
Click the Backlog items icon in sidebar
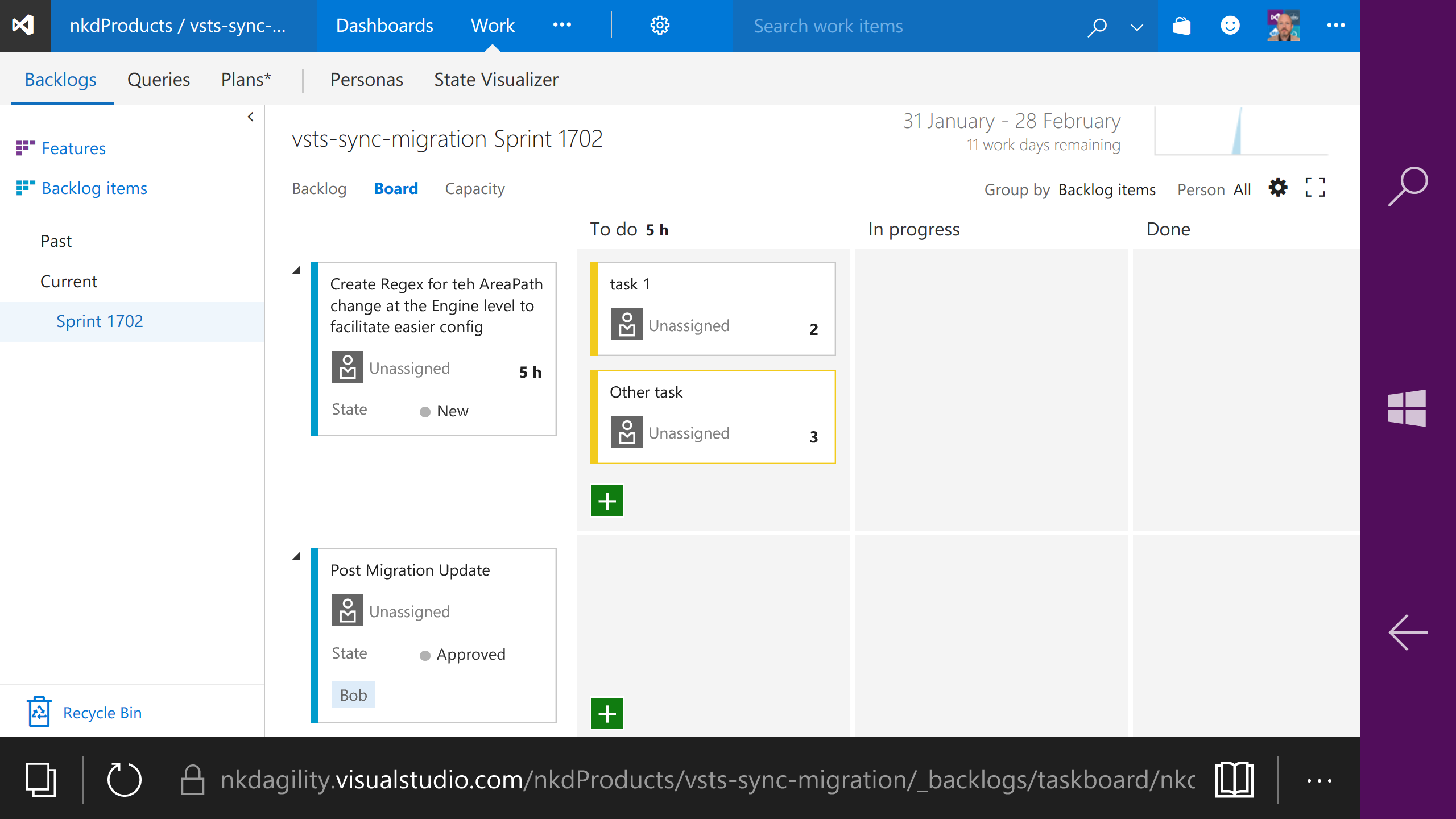[x=23, y=187]
